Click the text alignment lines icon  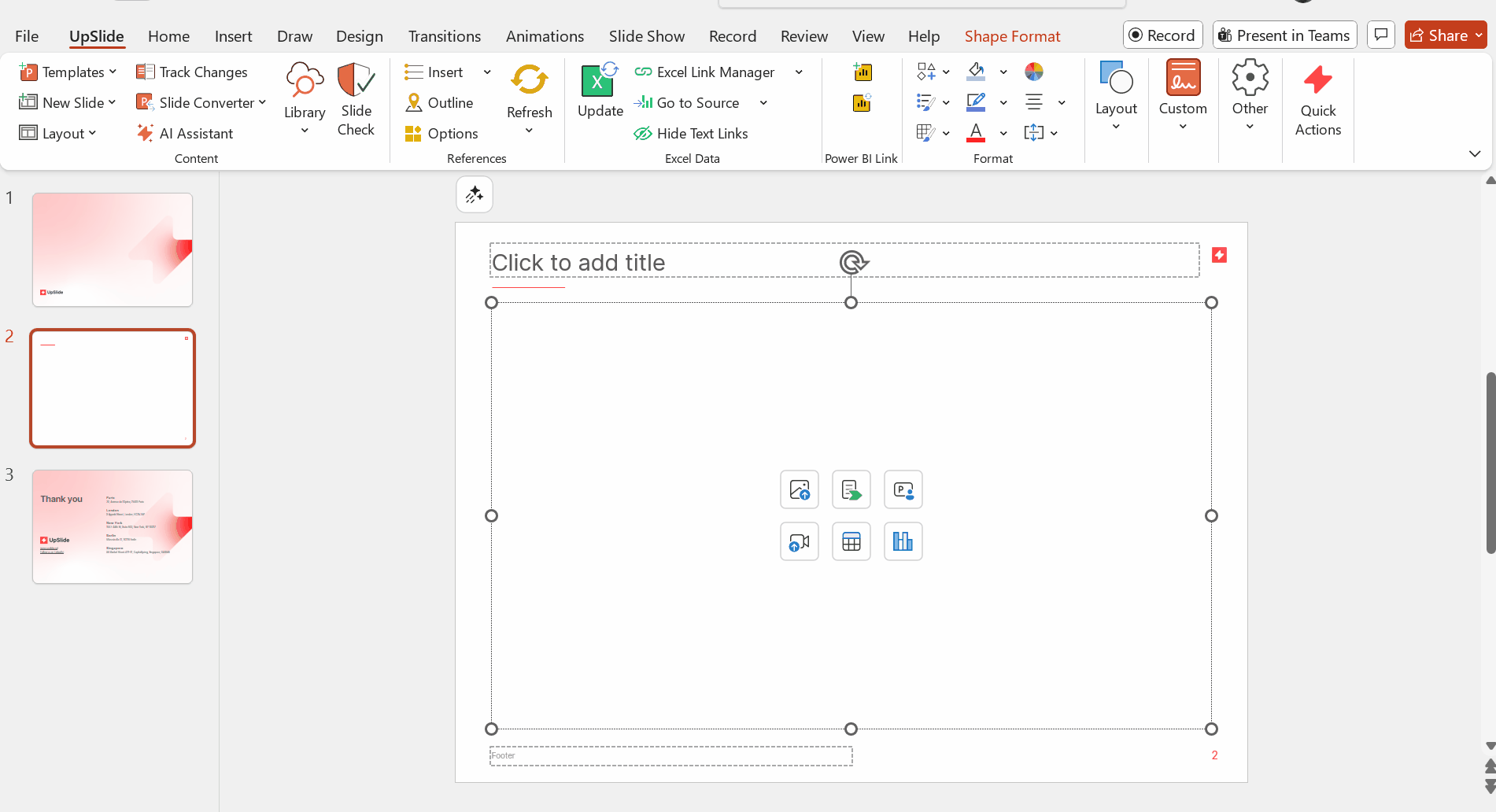point(1034,102)
